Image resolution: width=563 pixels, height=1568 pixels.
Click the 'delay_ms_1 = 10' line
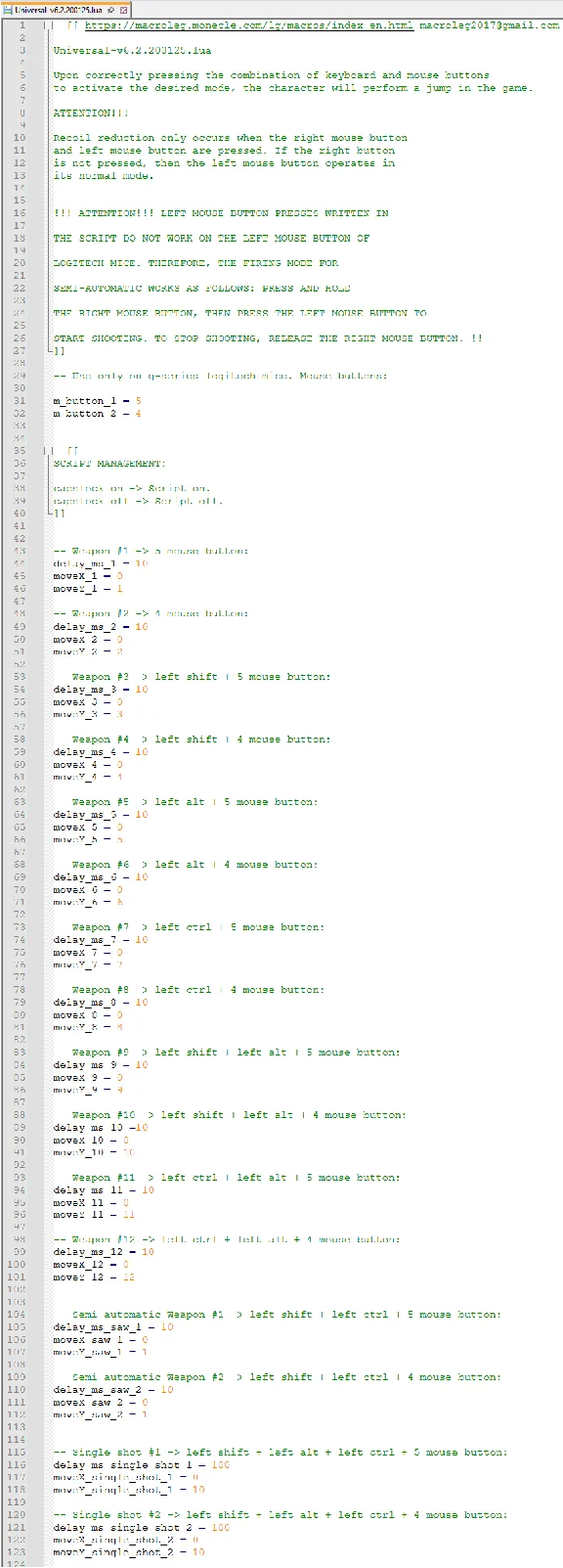point(101,563)
